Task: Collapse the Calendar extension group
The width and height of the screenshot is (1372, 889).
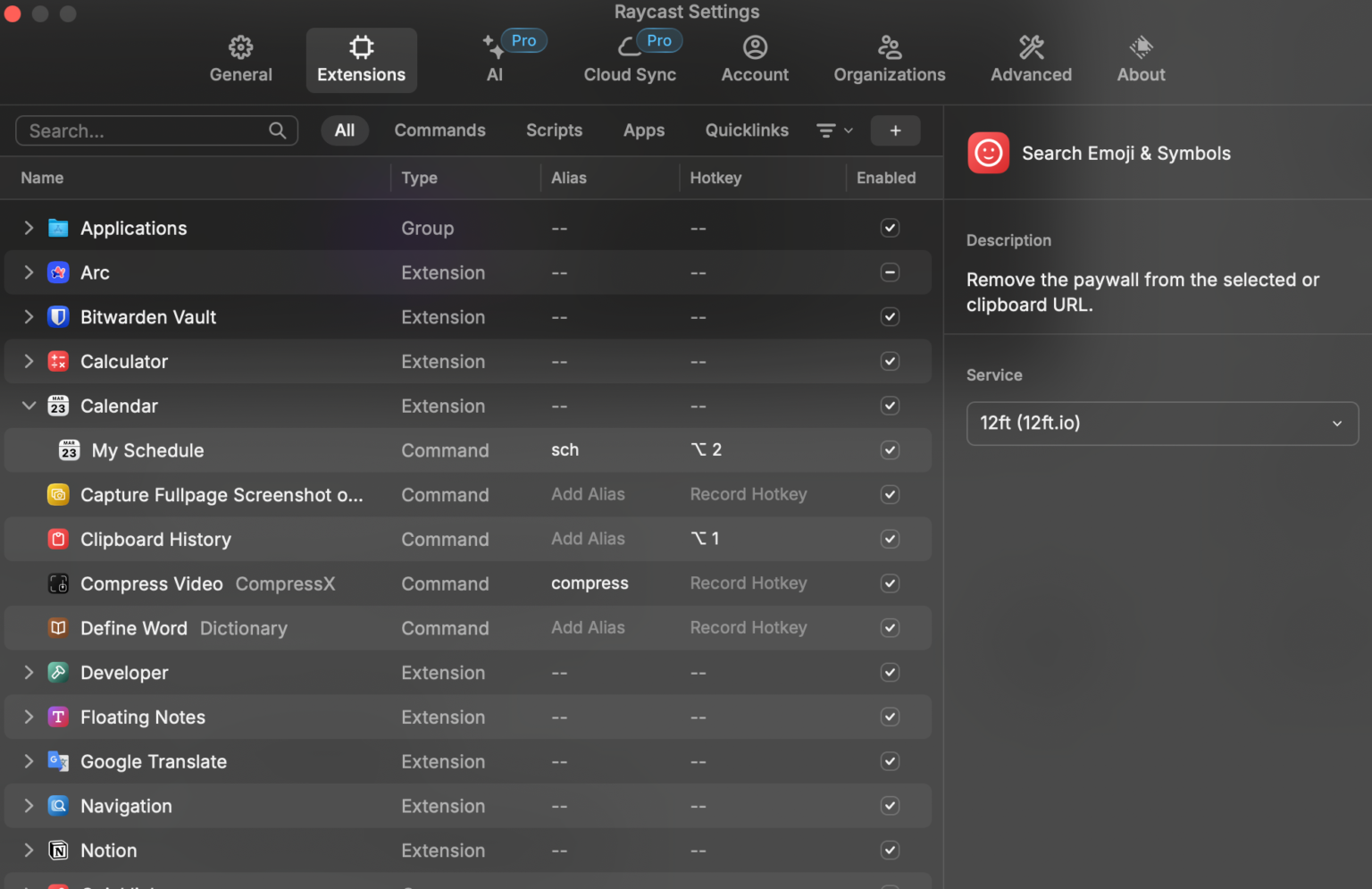Action: (29, 406)
